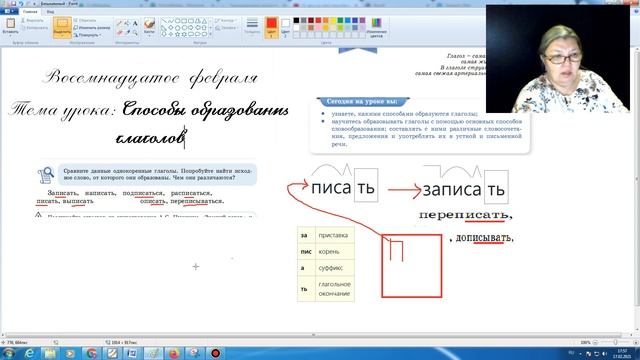Open Google Chrome from the taskbar
Screen dimensions: 640x360
tap(91, 353)
